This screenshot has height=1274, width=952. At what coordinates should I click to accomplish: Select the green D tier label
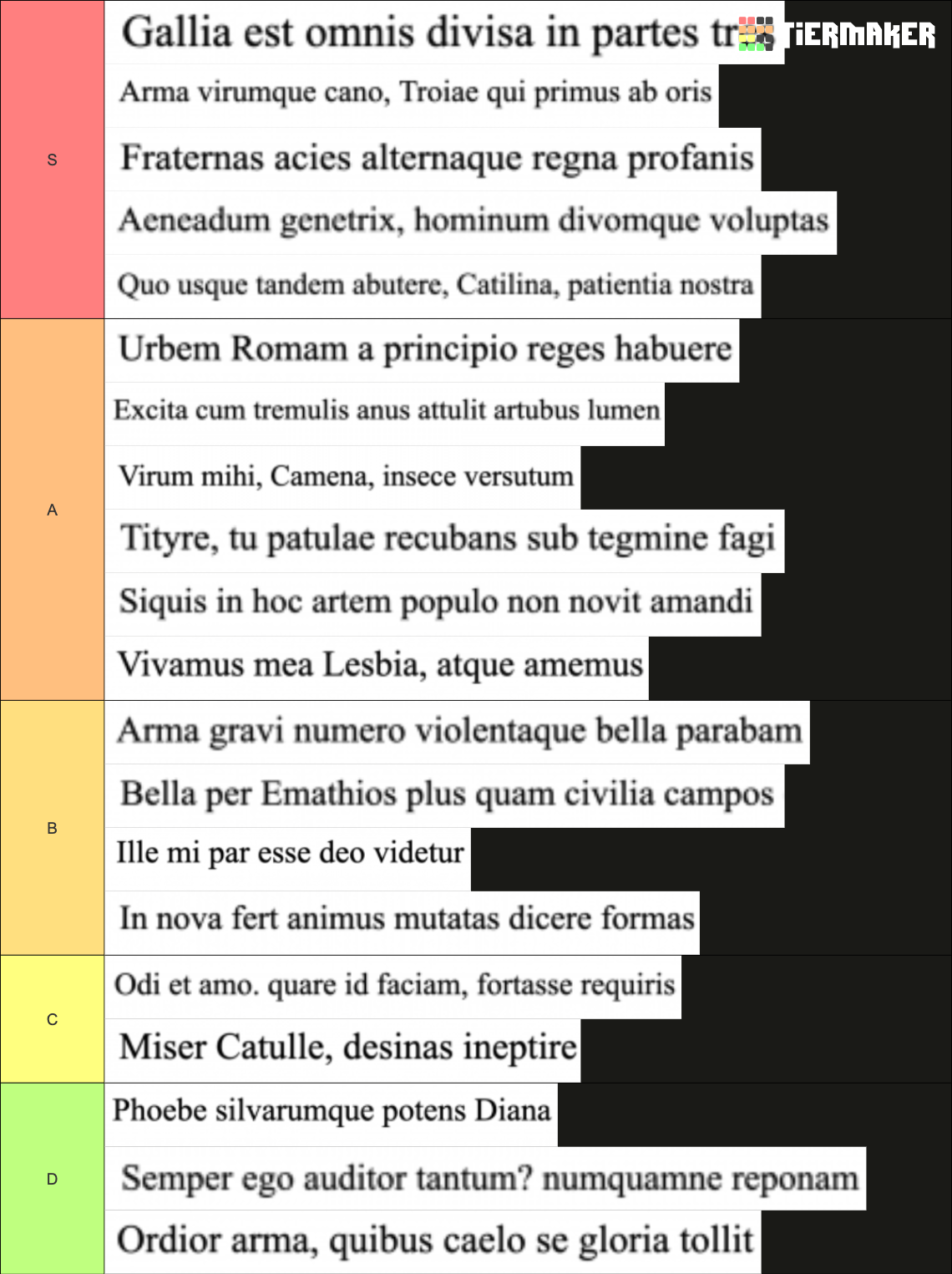click(x=53, y=1179)
